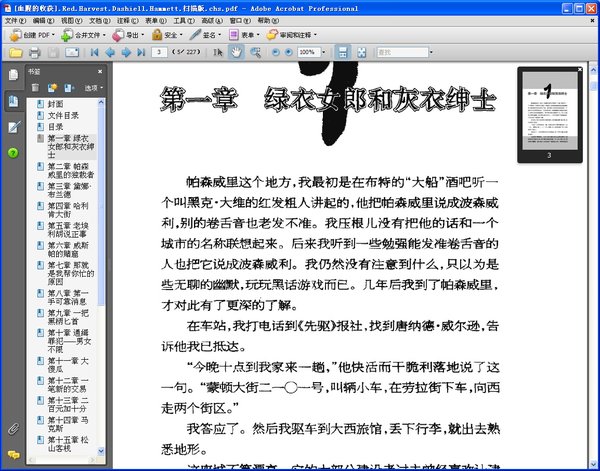
Task: Open the 表单 forms toolbar dropdown
Action: pyautogui.click(x=244, y=35)
